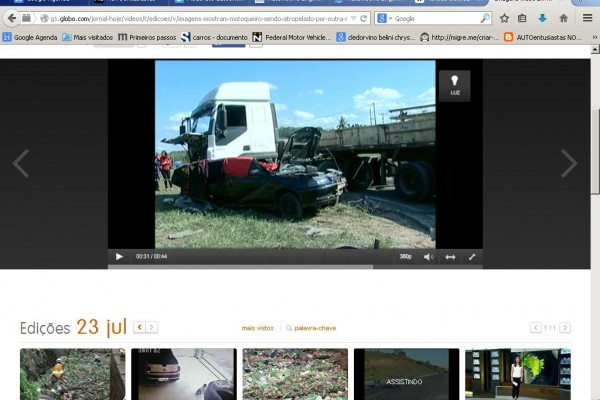Viewport: 600px width, 400px height.
Task: Click the browser back button
Action: (12, 18)
